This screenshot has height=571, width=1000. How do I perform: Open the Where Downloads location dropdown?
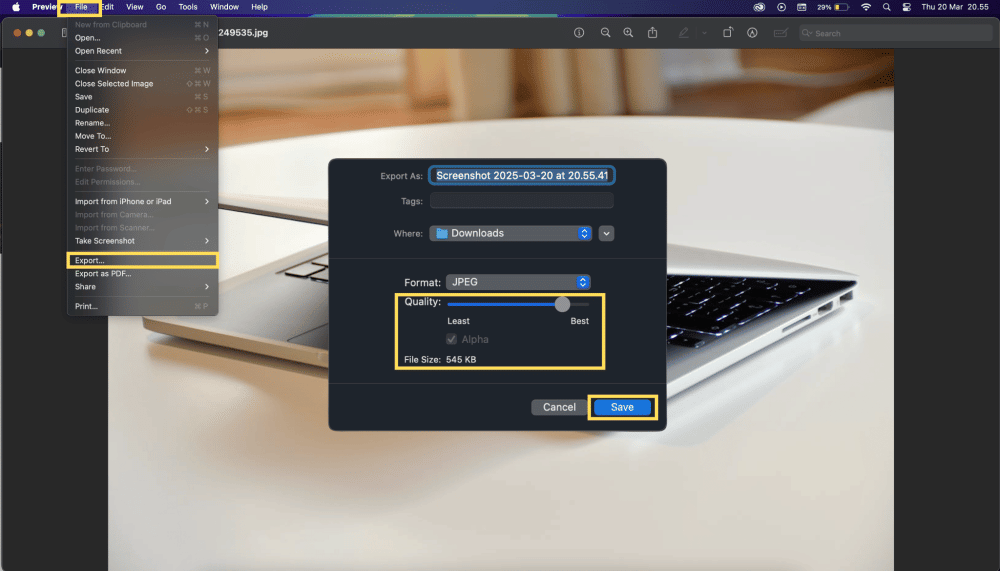(x=511, y=233)
